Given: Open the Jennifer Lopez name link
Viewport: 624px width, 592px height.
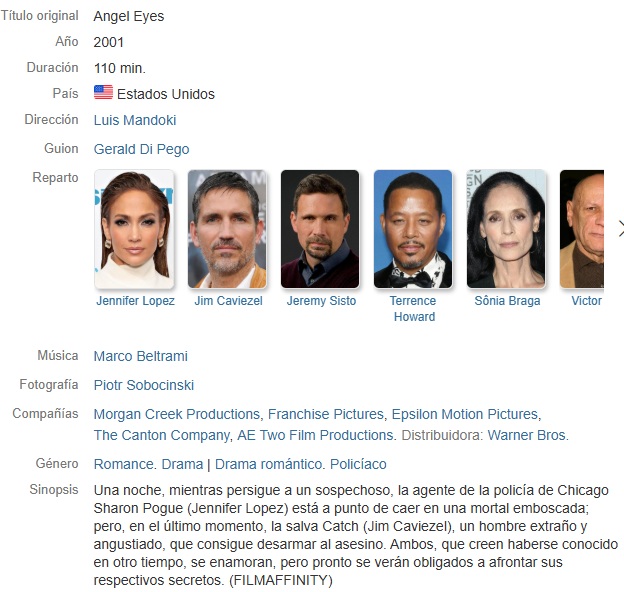Looking at the screenshot, I should point(135,301).
